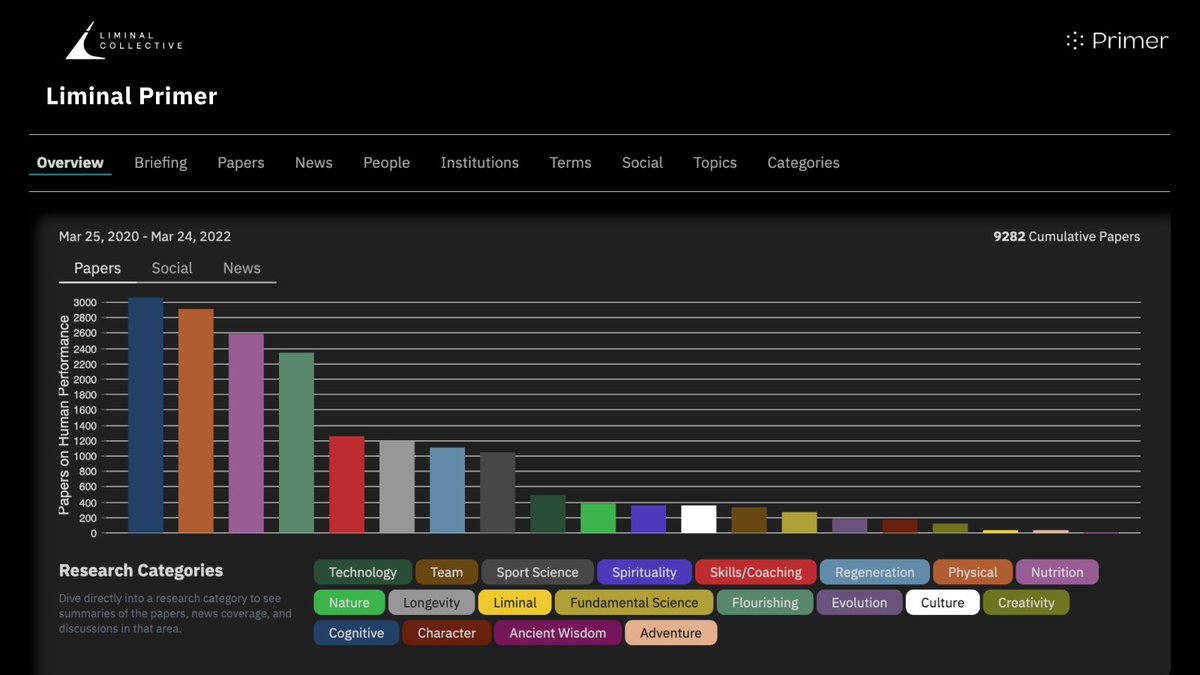Select the Creativity category tag
This screenshot has width=1200, height=675.
1026,602
